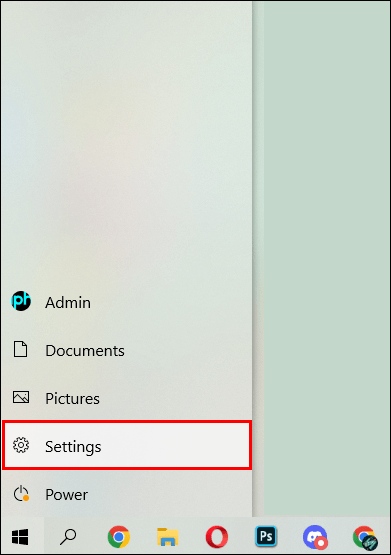This screenshot has height=555, width=391.
Task: Launch Google Chrome from the taskbar
Action: 119,537
